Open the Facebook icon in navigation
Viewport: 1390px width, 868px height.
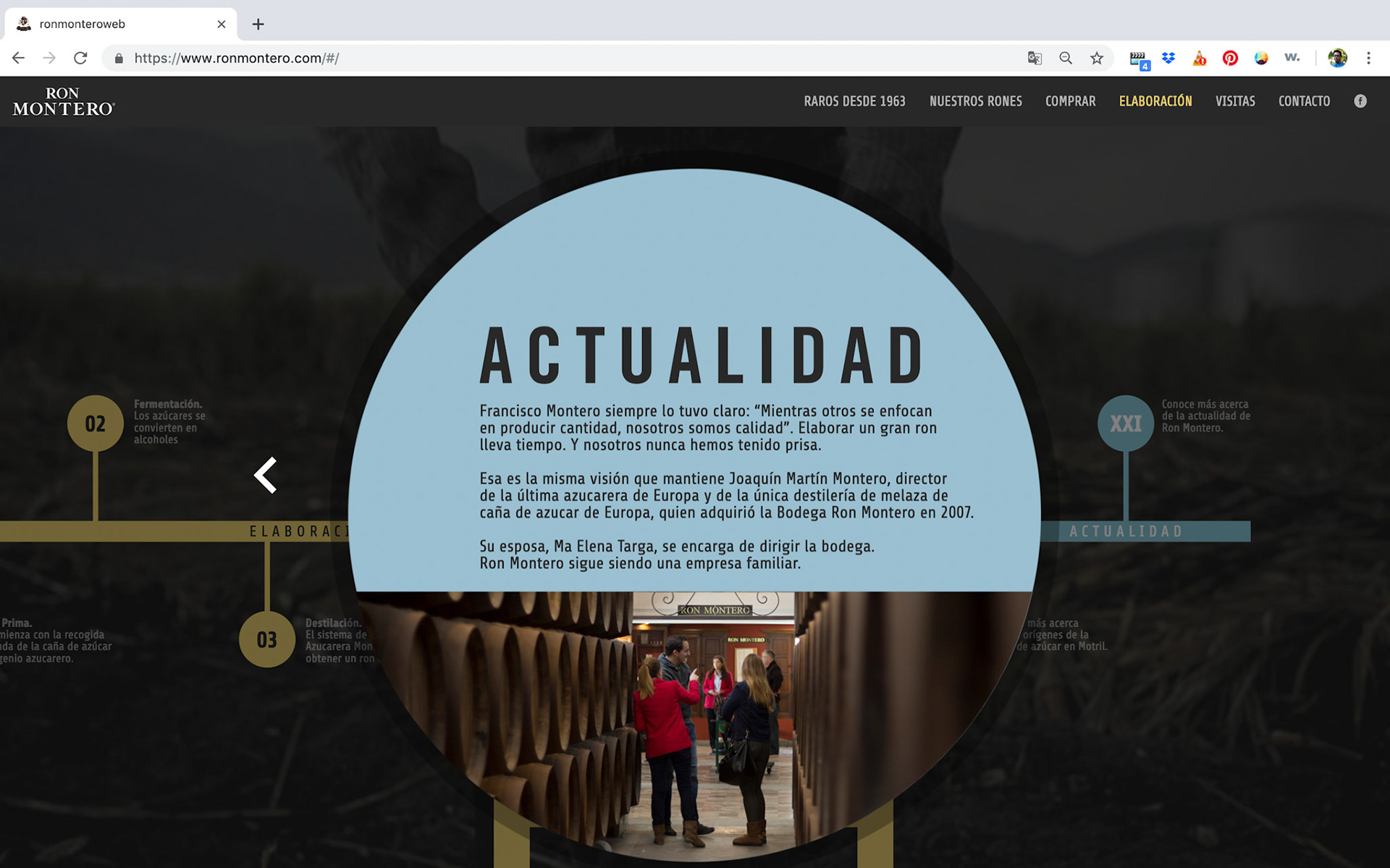pyautogui.click(x=1360, y=101)
